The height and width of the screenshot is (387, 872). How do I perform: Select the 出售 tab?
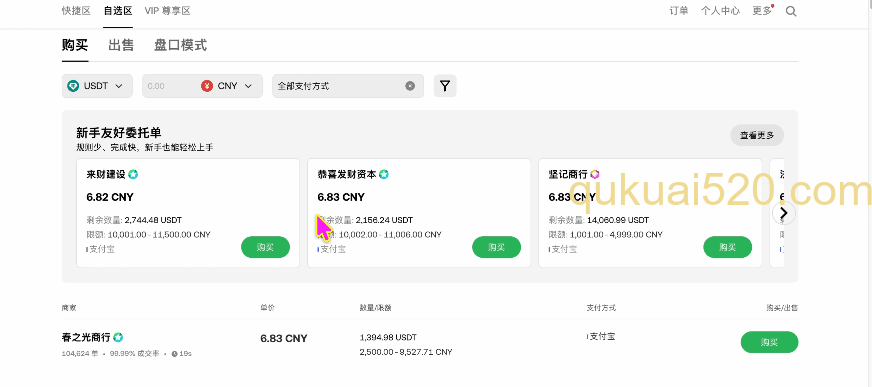pyautogui.click(x=121, y=45)
